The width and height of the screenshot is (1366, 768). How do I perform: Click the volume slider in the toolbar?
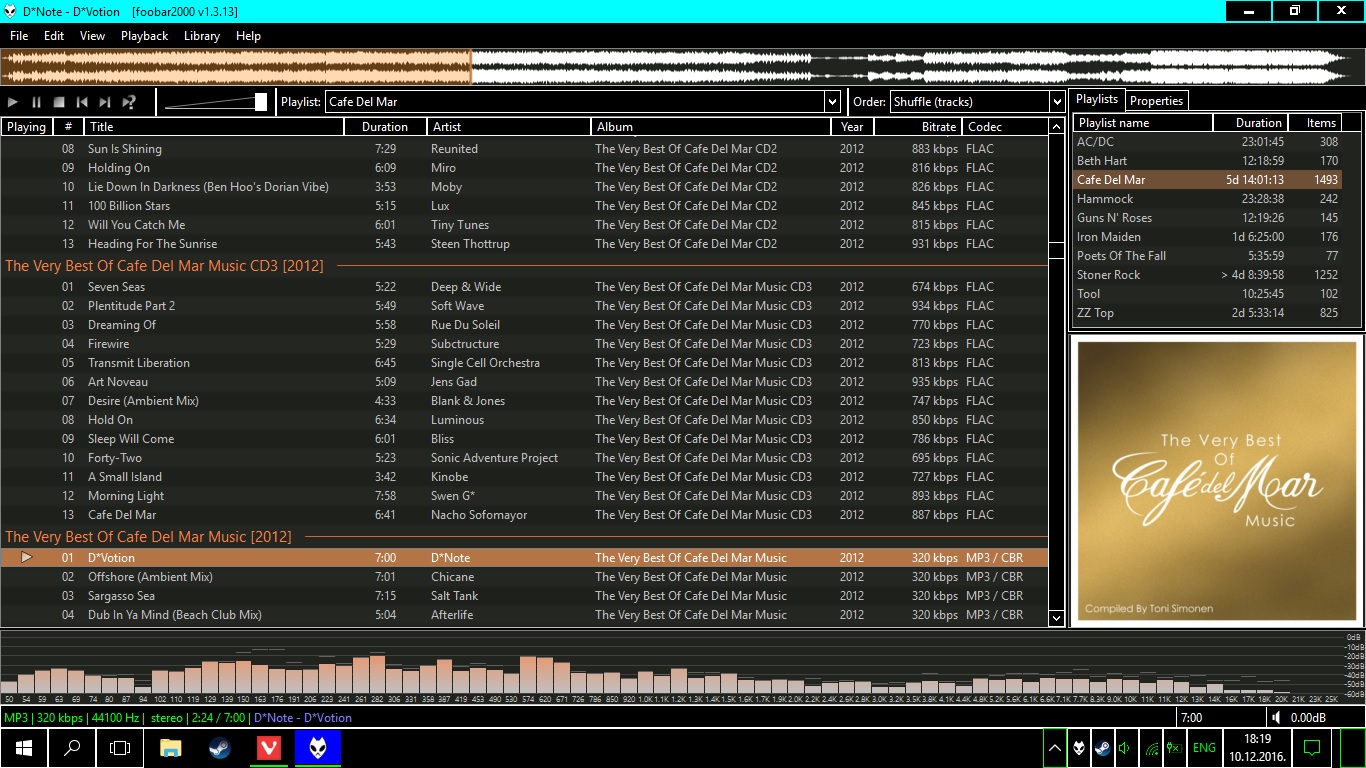pyautogui.click(x=216, y=102)
